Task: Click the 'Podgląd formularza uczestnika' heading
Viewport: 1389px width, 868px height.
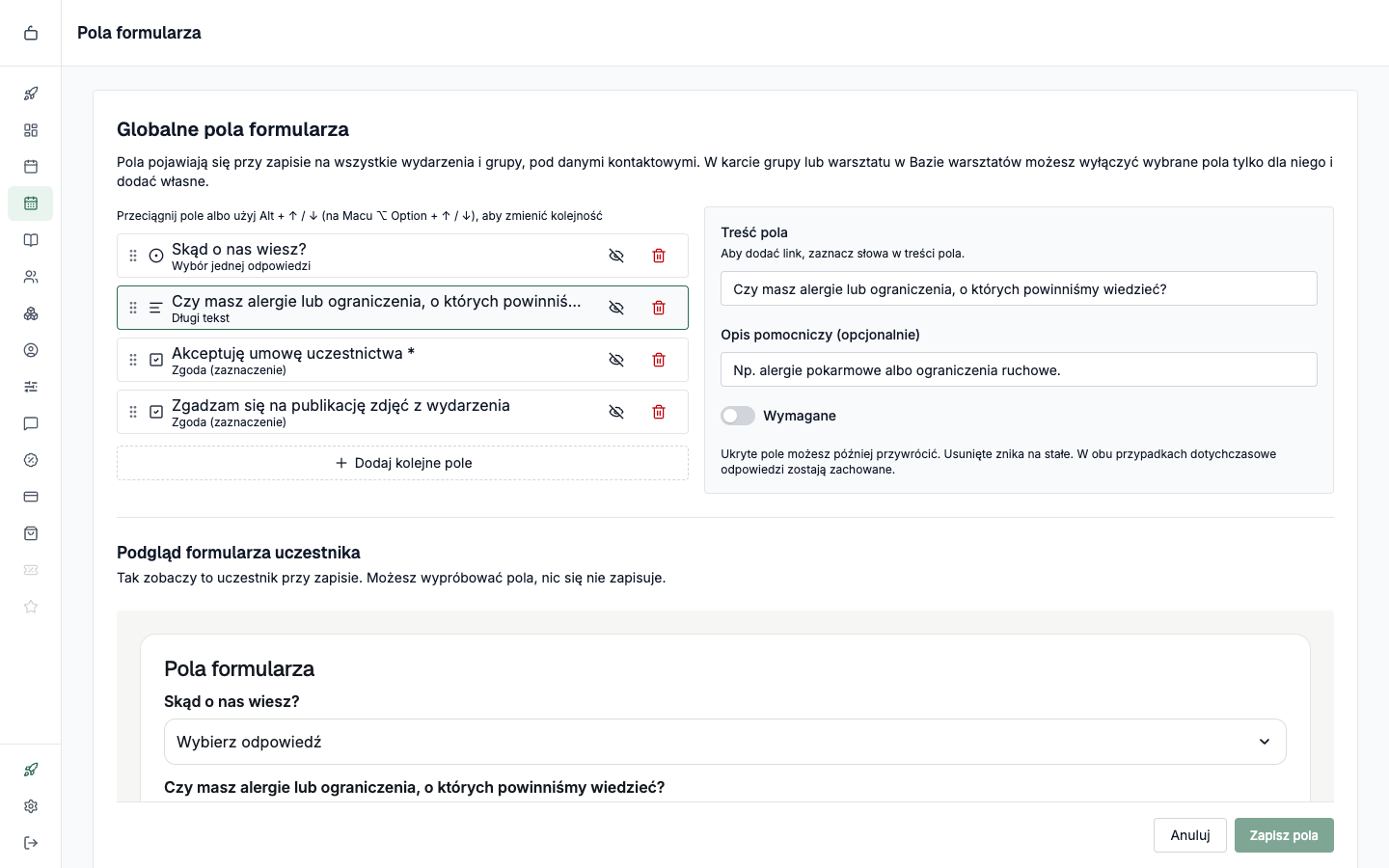Action: [238, 553]
